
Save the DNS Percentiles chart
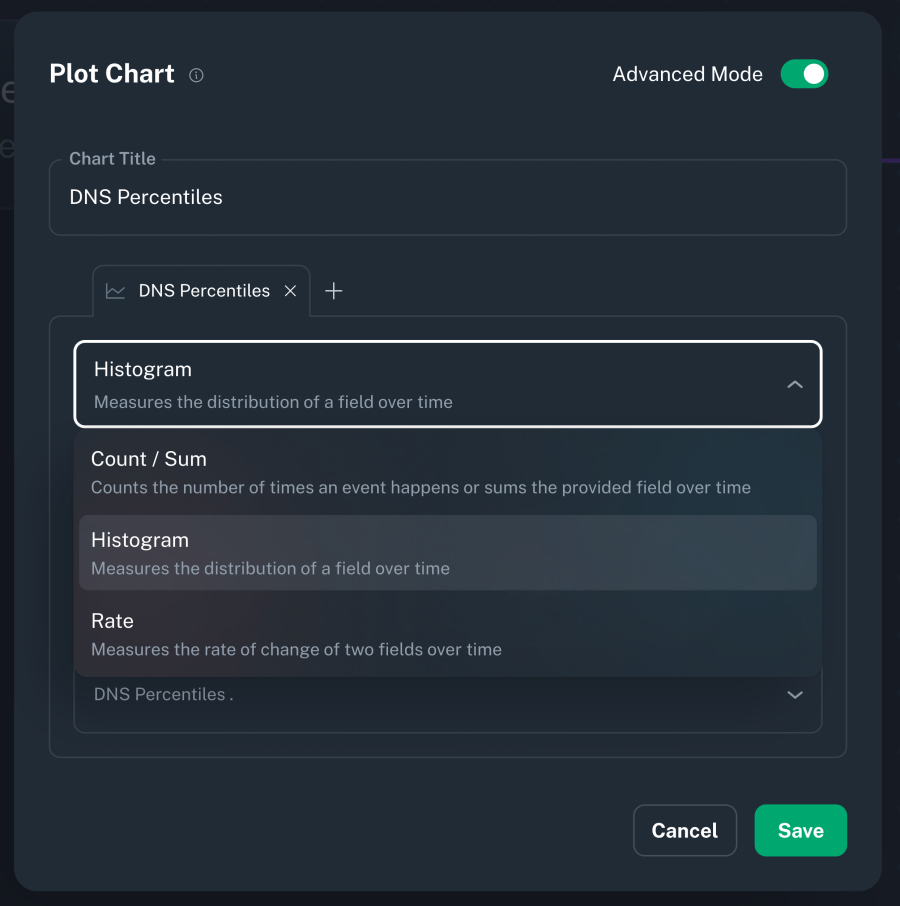tap(800, 830)
